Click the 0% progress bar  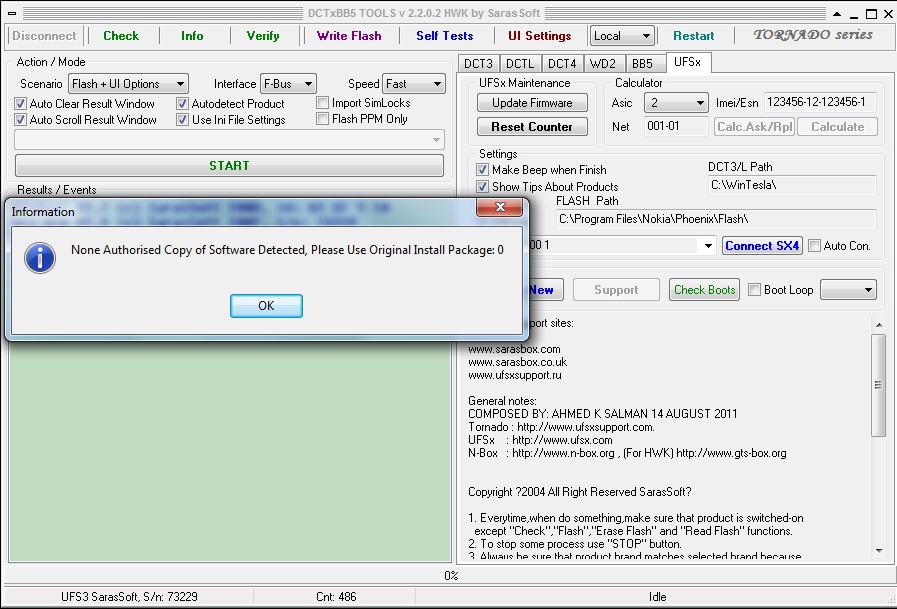coord(451,575)
